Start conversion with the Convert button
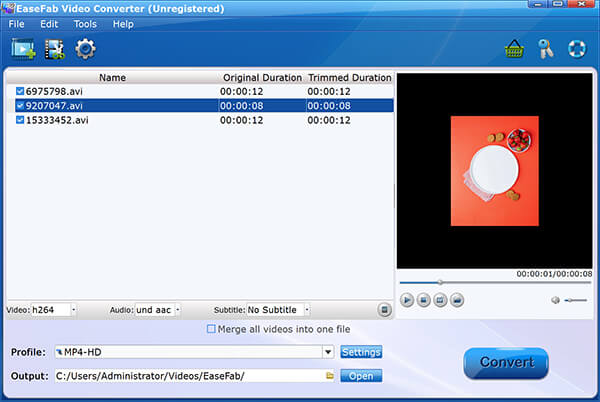Viewport: 600px width, 402px height. pos(506,363)
